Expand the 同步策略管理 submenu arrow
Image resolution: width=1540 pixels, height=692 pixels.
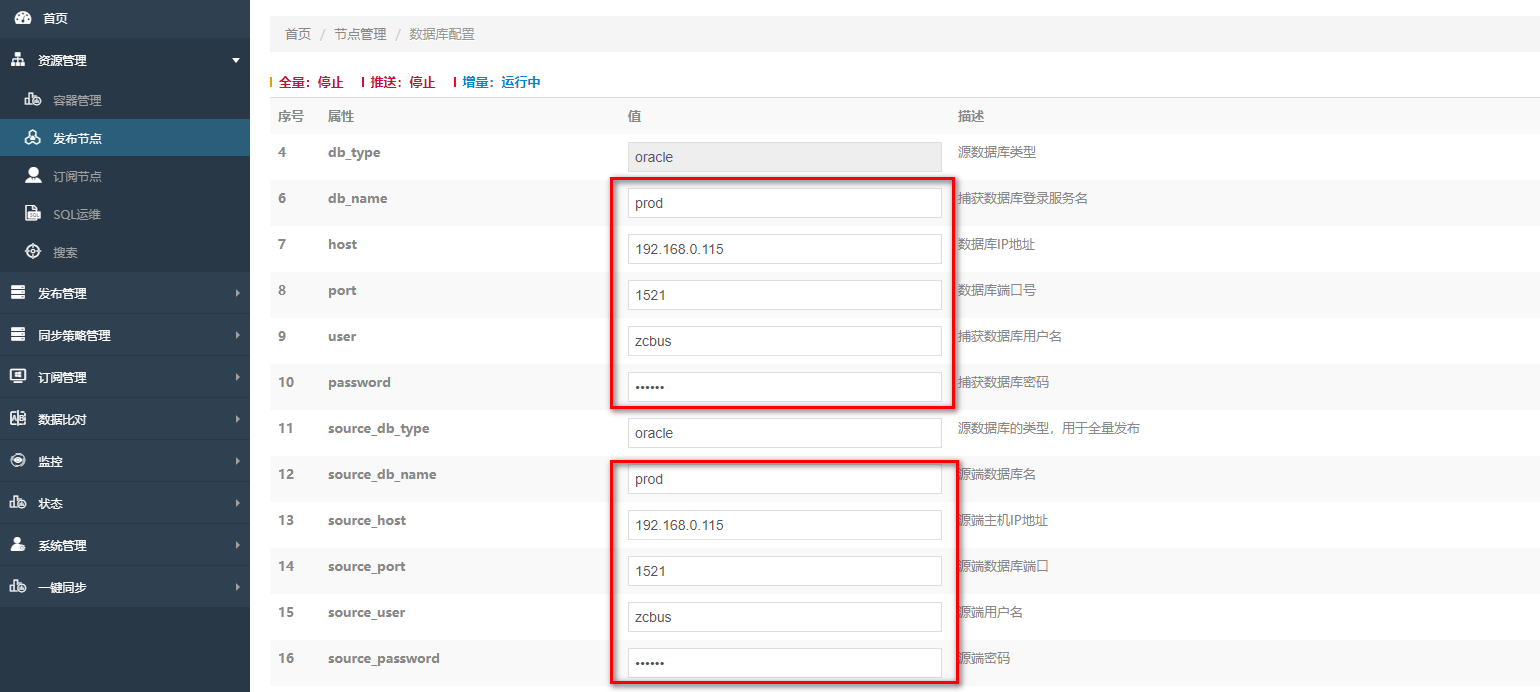[237, 335]
